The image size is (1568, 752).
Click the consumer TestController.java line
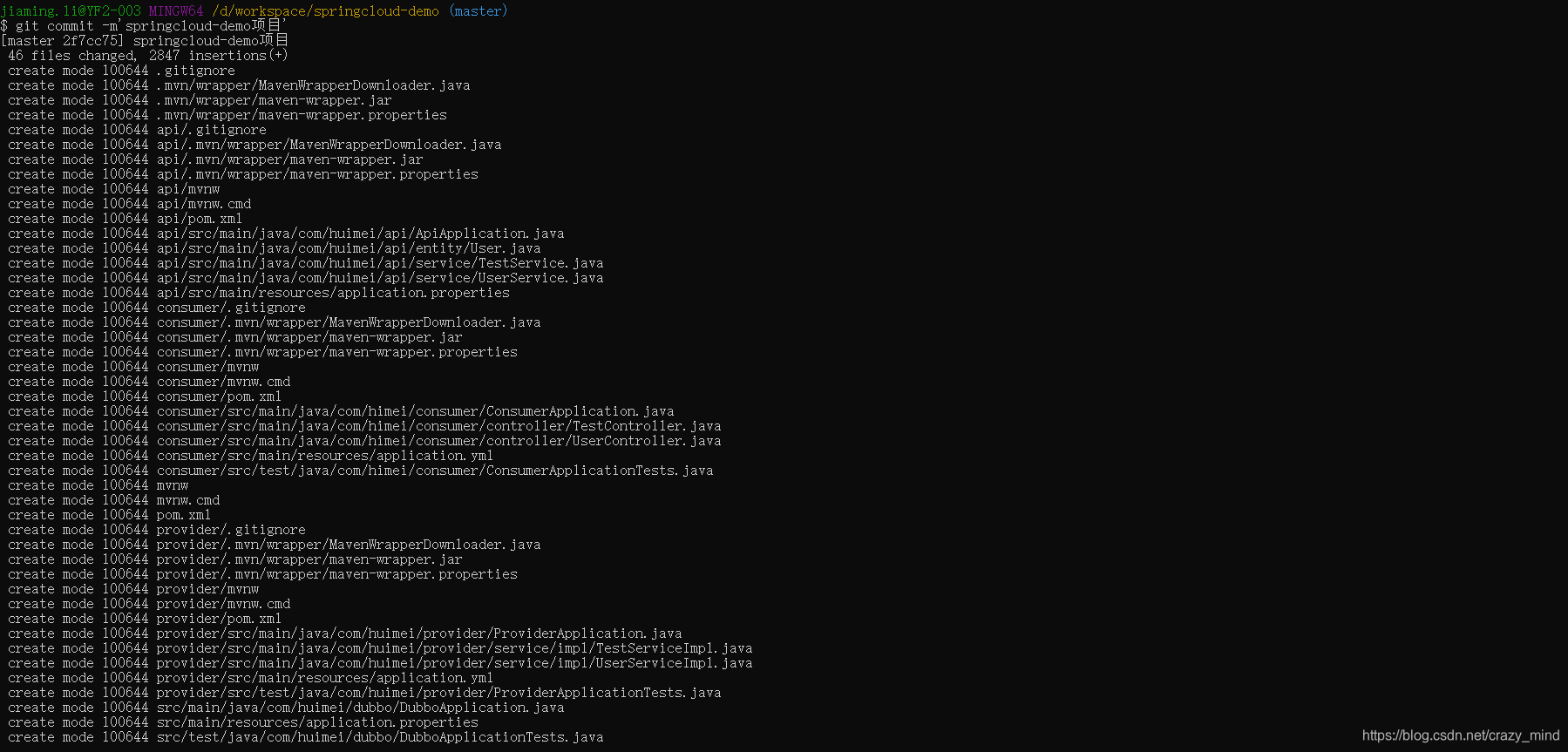click(x=364, y=426)
